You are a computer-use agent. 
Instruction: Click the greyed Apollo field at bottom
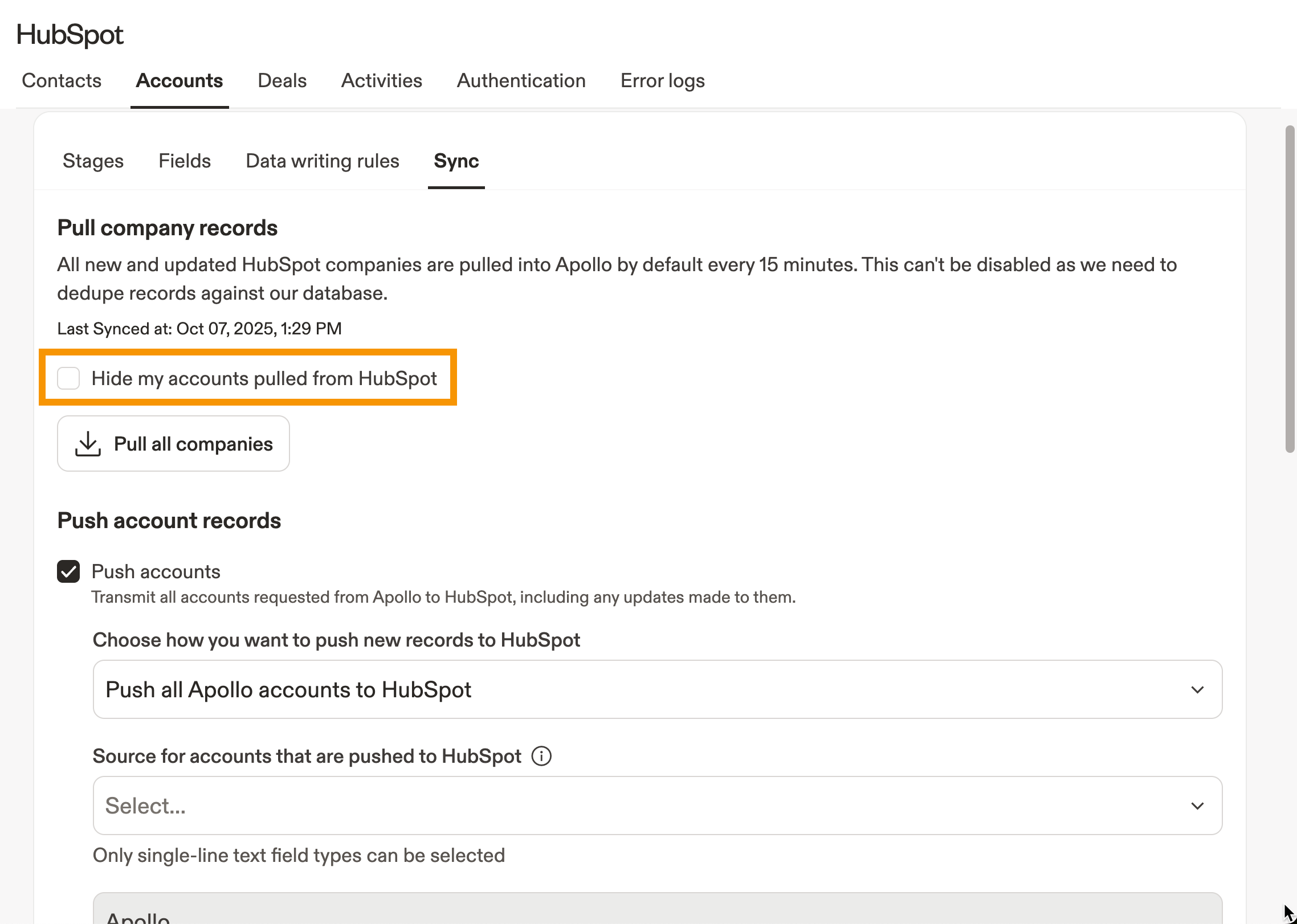pos(656,910)
